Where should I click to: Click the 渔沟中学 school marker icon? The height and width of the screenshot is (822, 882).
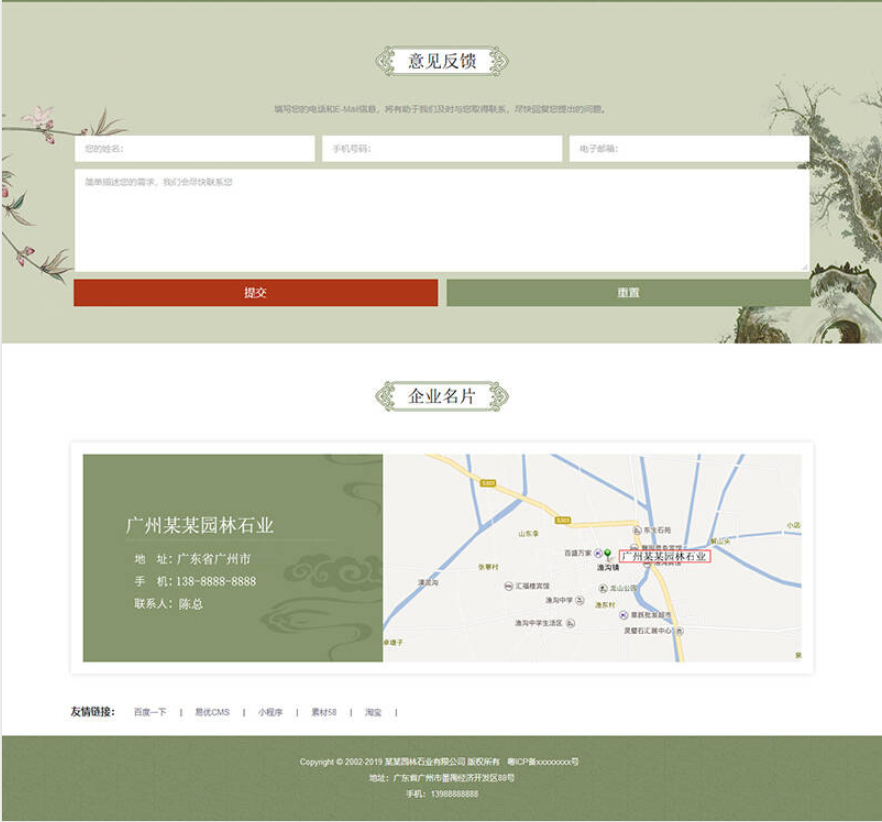[580, 600]
